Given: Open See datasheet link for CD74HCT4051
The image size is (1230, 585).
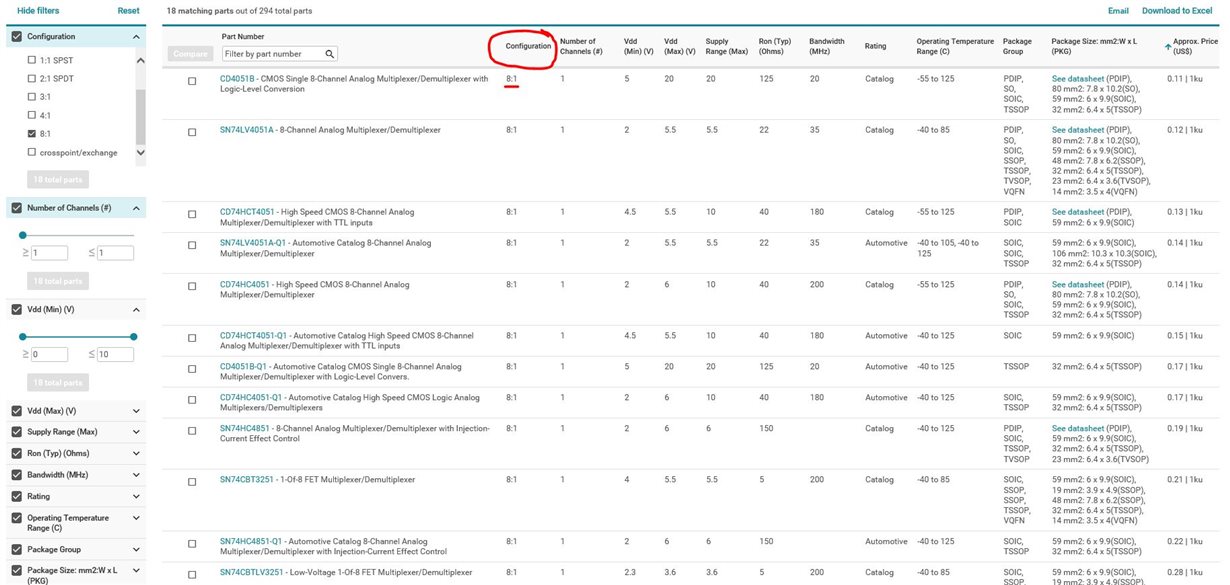Looking at the screenshot, I should coord(1078,212).
